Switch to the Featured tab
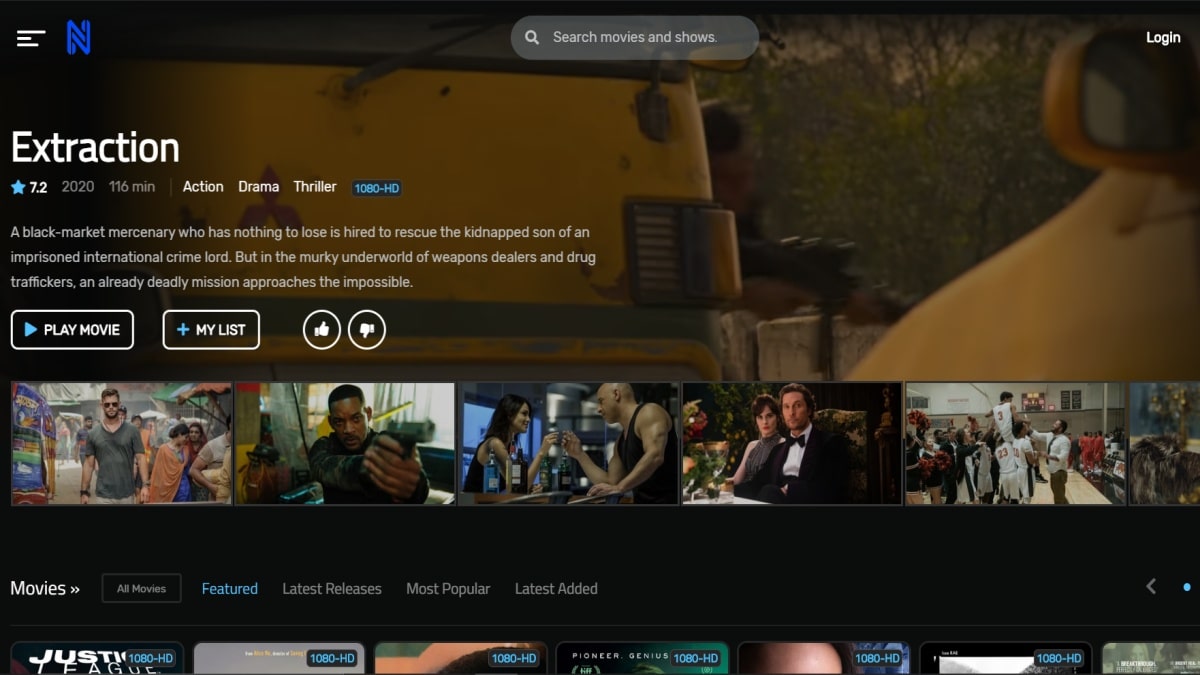 click(x=230, y=589)
